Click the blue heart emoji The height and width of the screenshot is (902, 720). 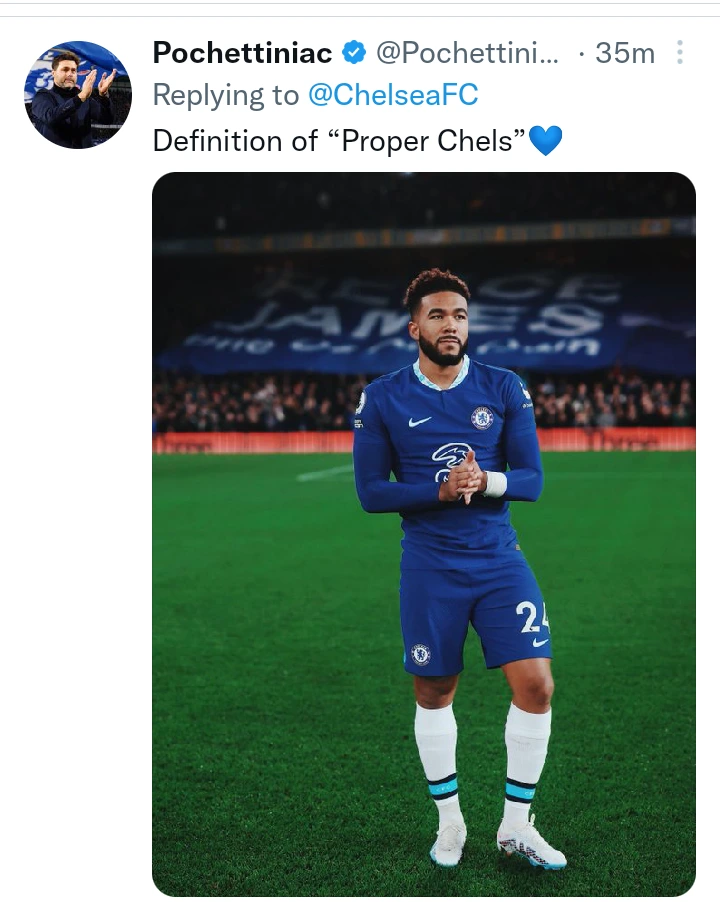coord(545,141)
